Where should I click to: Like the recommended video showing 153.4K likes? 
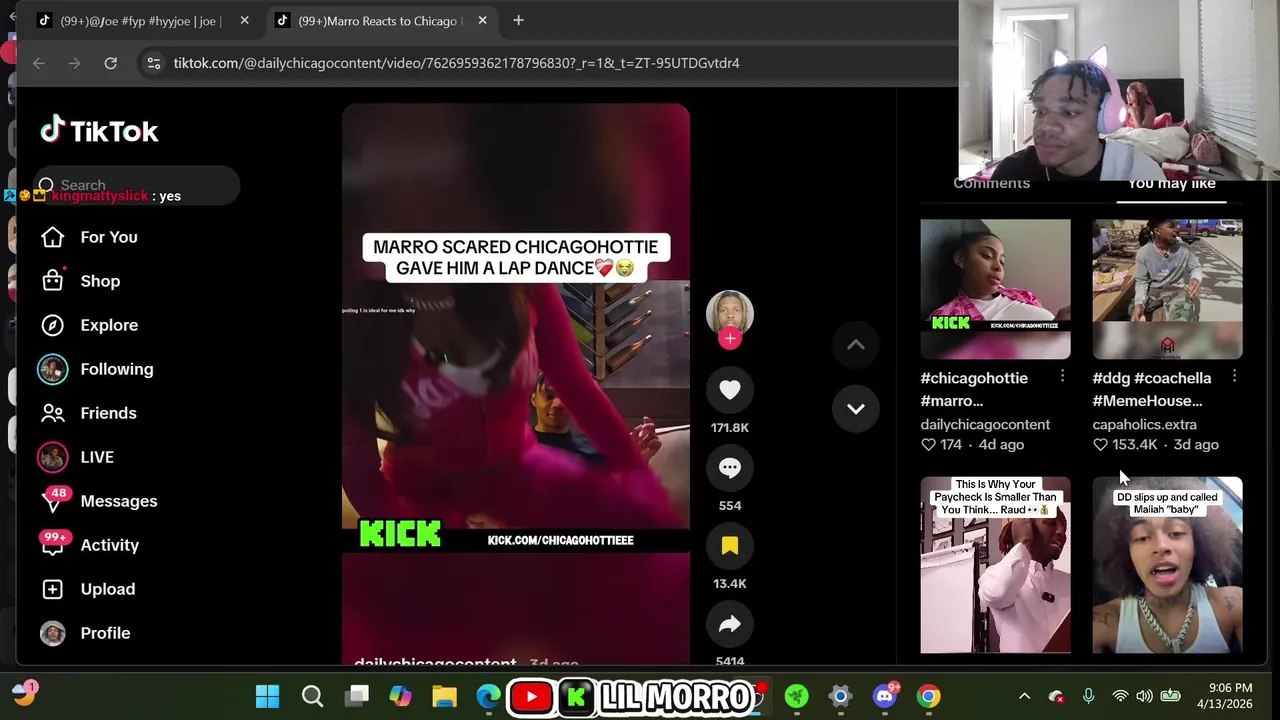(1100, 445)
